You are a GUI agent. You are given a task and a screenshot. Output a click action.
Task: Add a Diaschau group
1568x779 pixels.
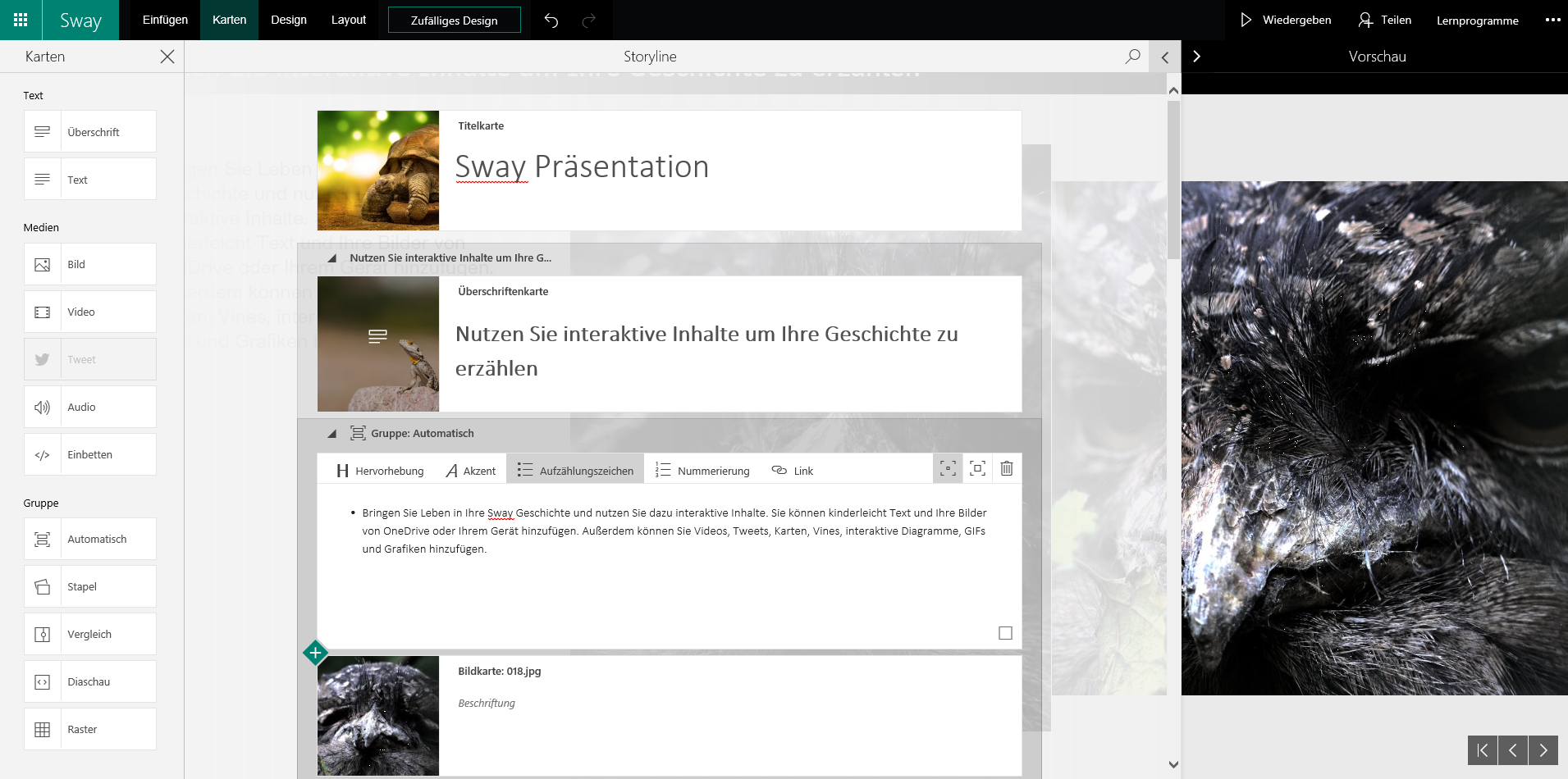pos(90,681)
